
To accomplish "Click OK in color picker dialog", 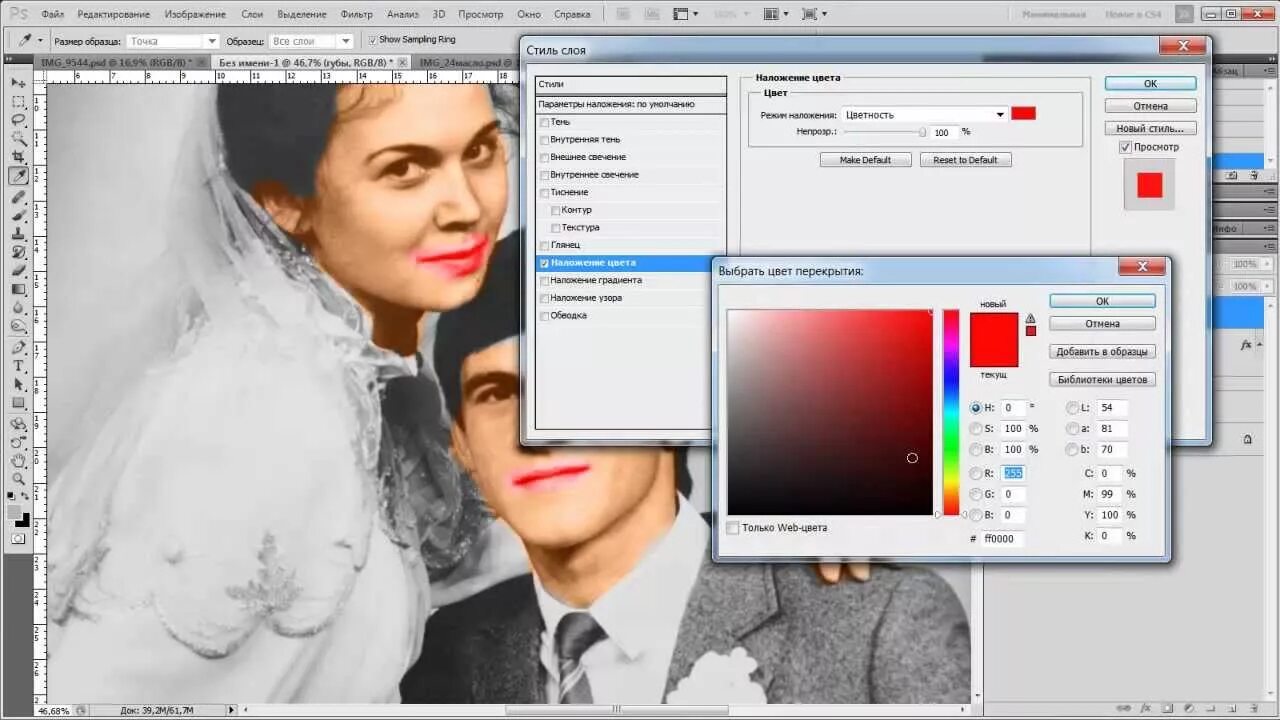I will (x=1102, y=301).
